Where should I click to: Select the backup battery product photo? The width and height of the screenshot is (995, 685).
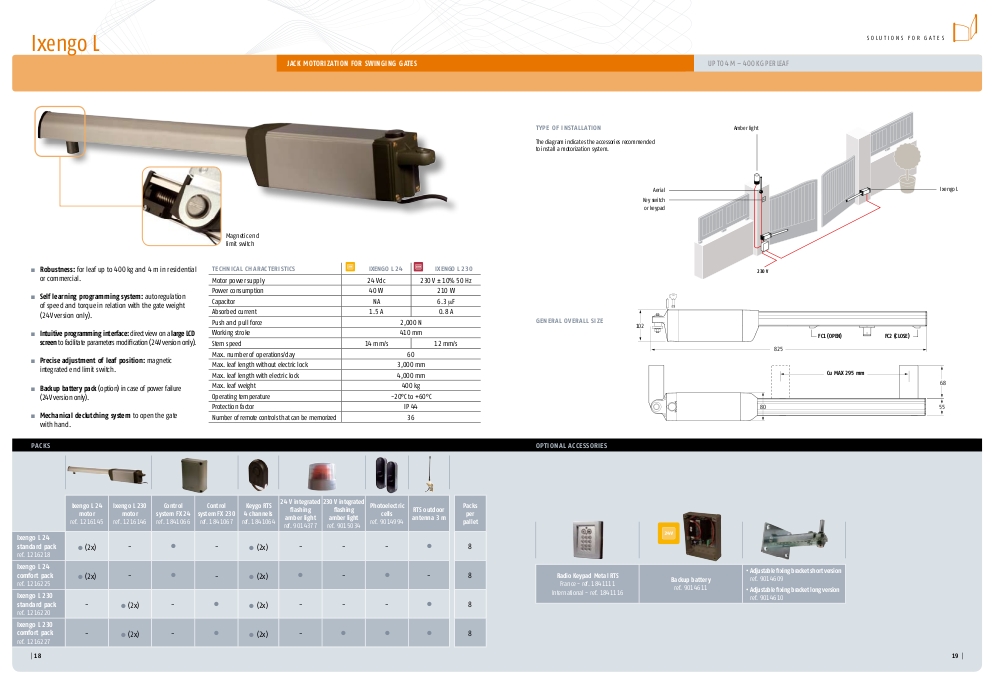click(702, 537)
